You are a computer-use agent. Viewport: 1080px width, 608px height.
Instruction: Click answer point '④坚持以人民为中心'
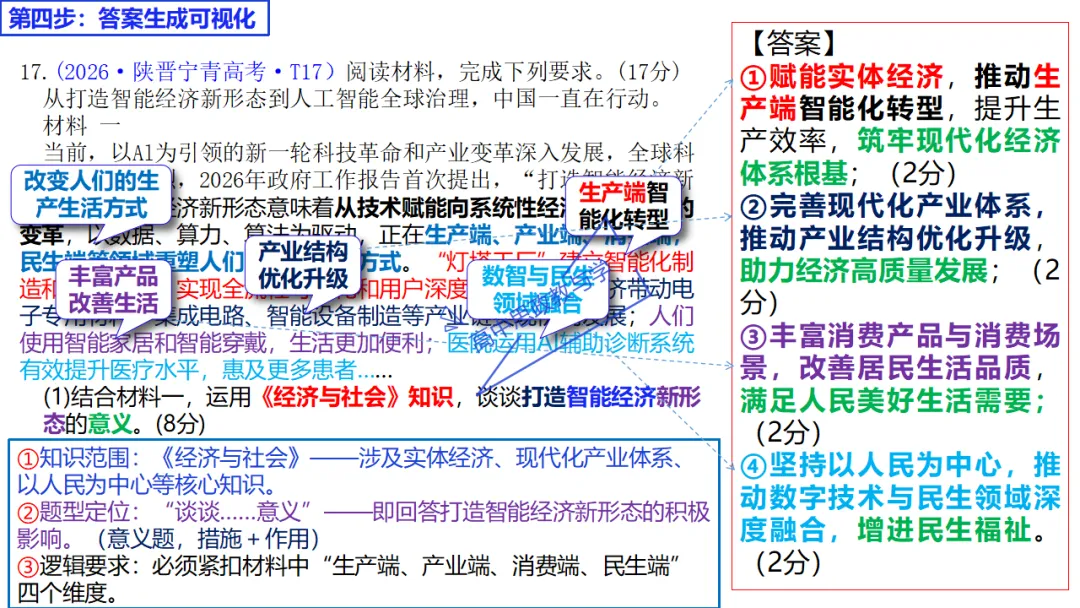point(871,465)
